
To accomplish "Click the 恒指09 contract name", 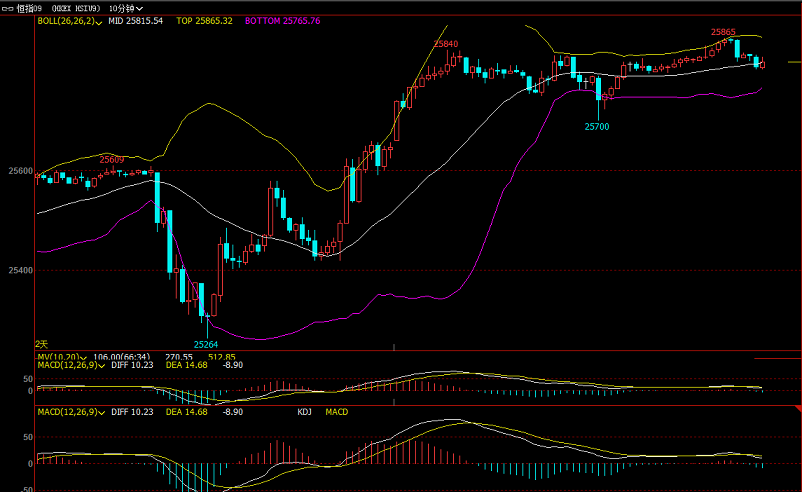I will (29, 9).
